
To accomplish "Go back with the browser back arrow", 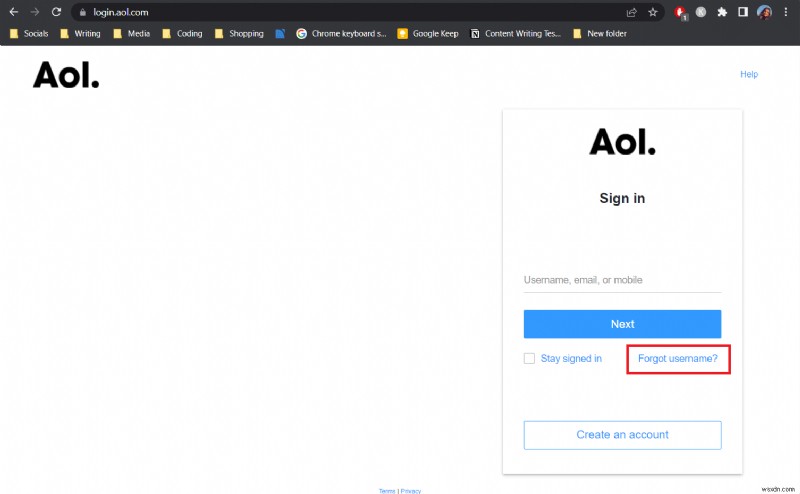I will click(14, 12).
